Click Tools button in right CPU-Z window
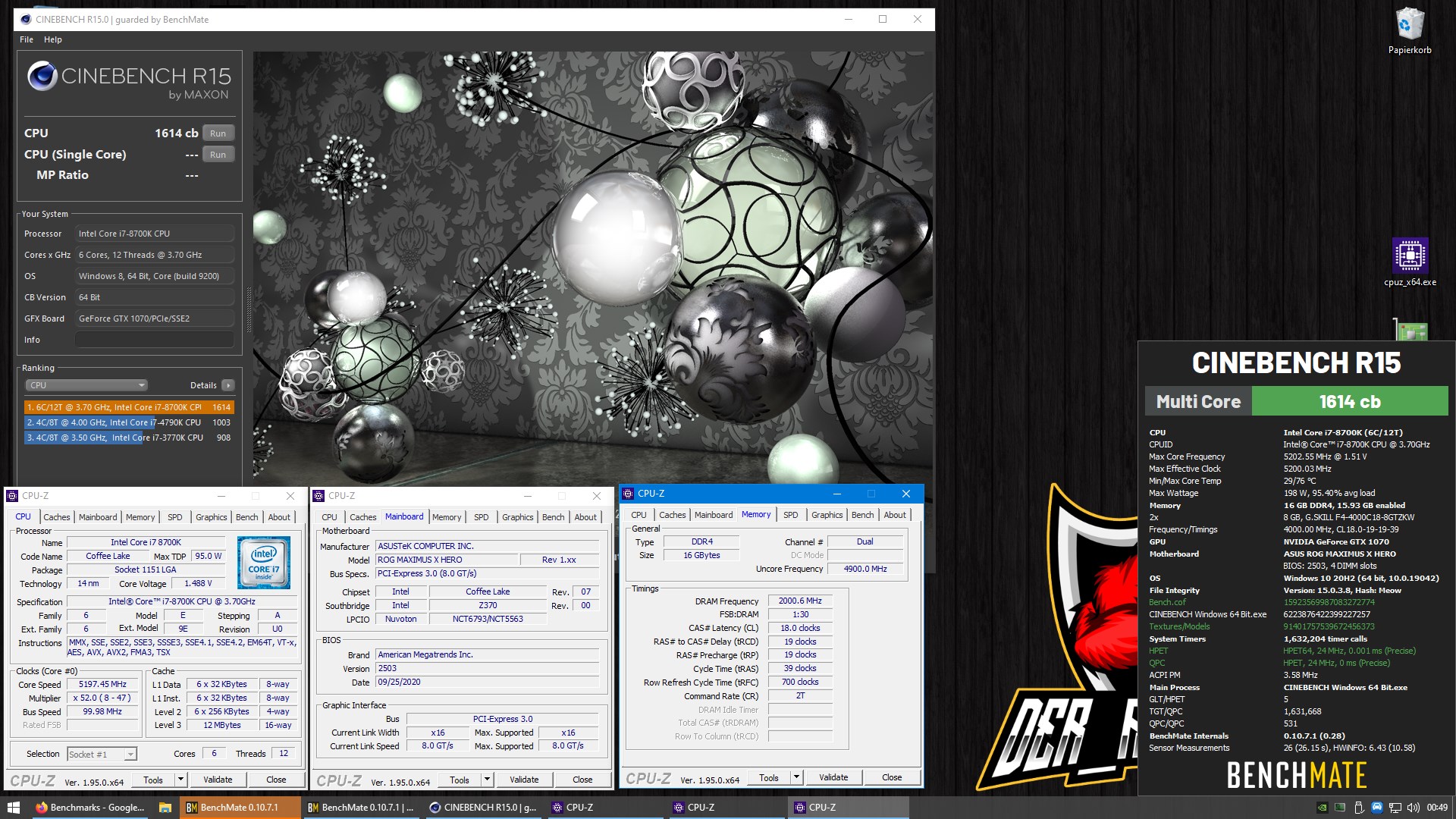The height and width of the screenshot is (819, 1456). (769, 777)
